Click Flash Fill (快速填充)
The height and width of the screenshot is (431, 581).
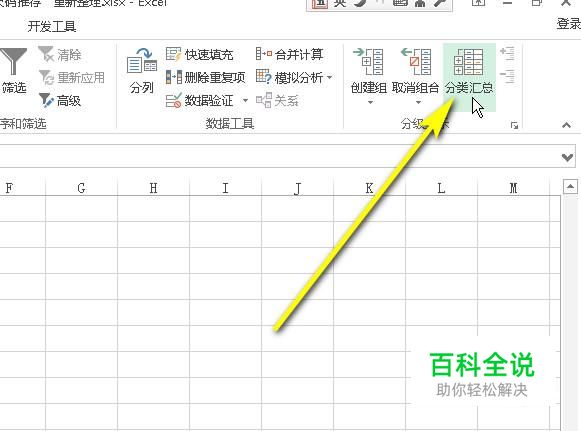click(199, 54)
